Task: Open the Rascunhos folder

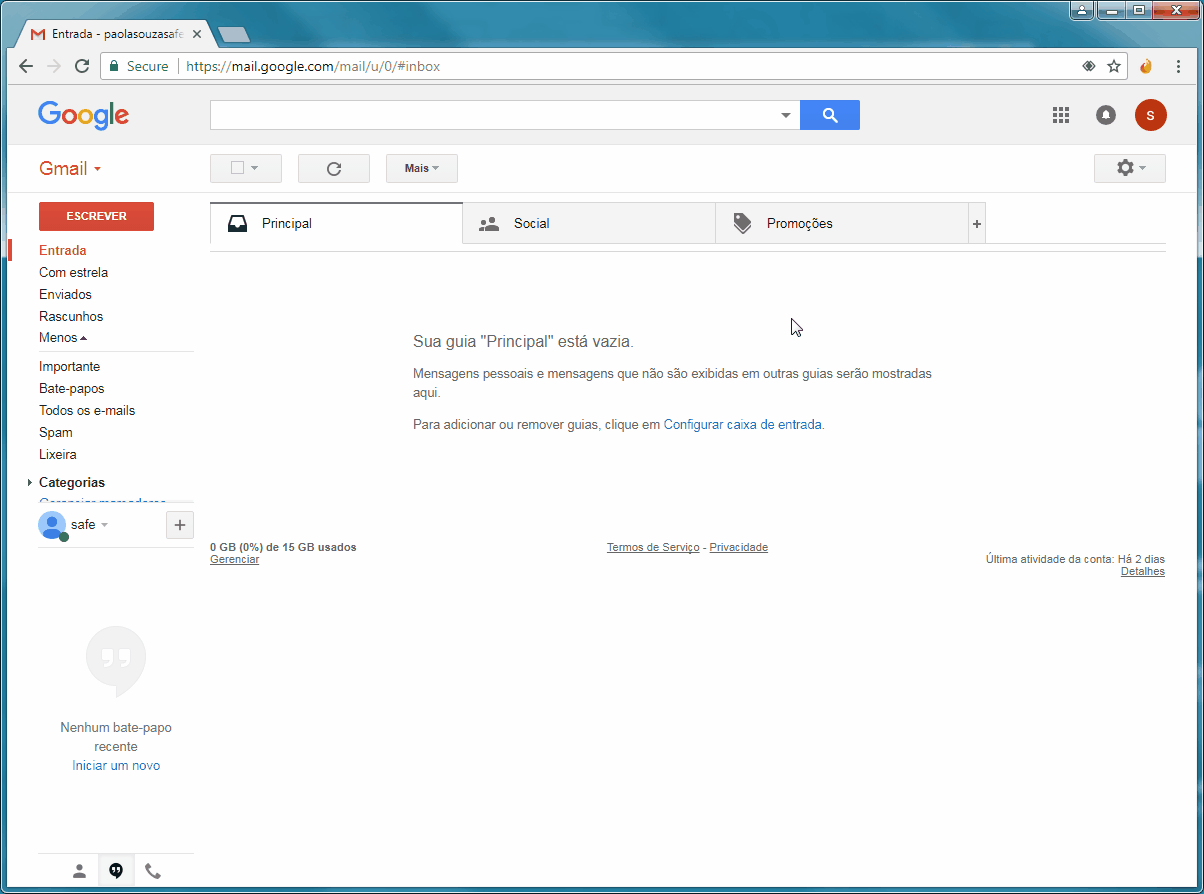Action: pyautogui.click(x=71, y=317)
